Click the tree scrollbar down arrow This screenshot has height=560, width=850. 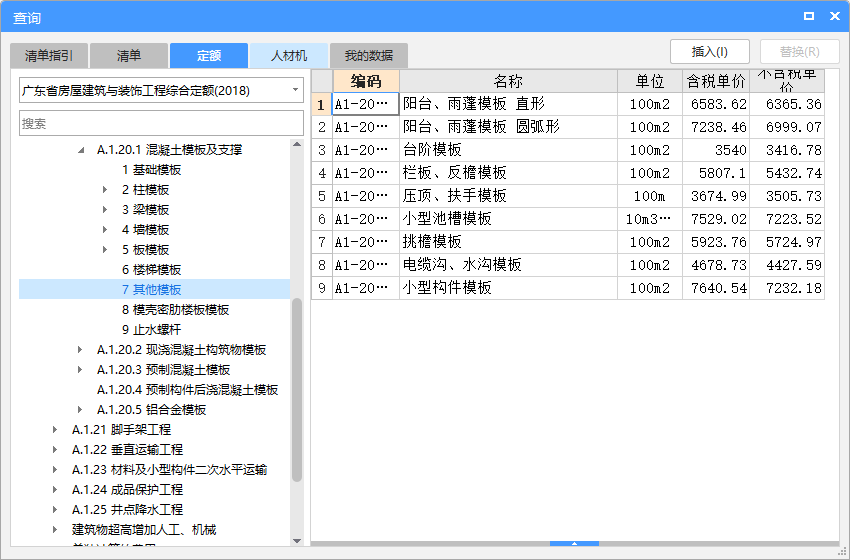coord(297,541)
